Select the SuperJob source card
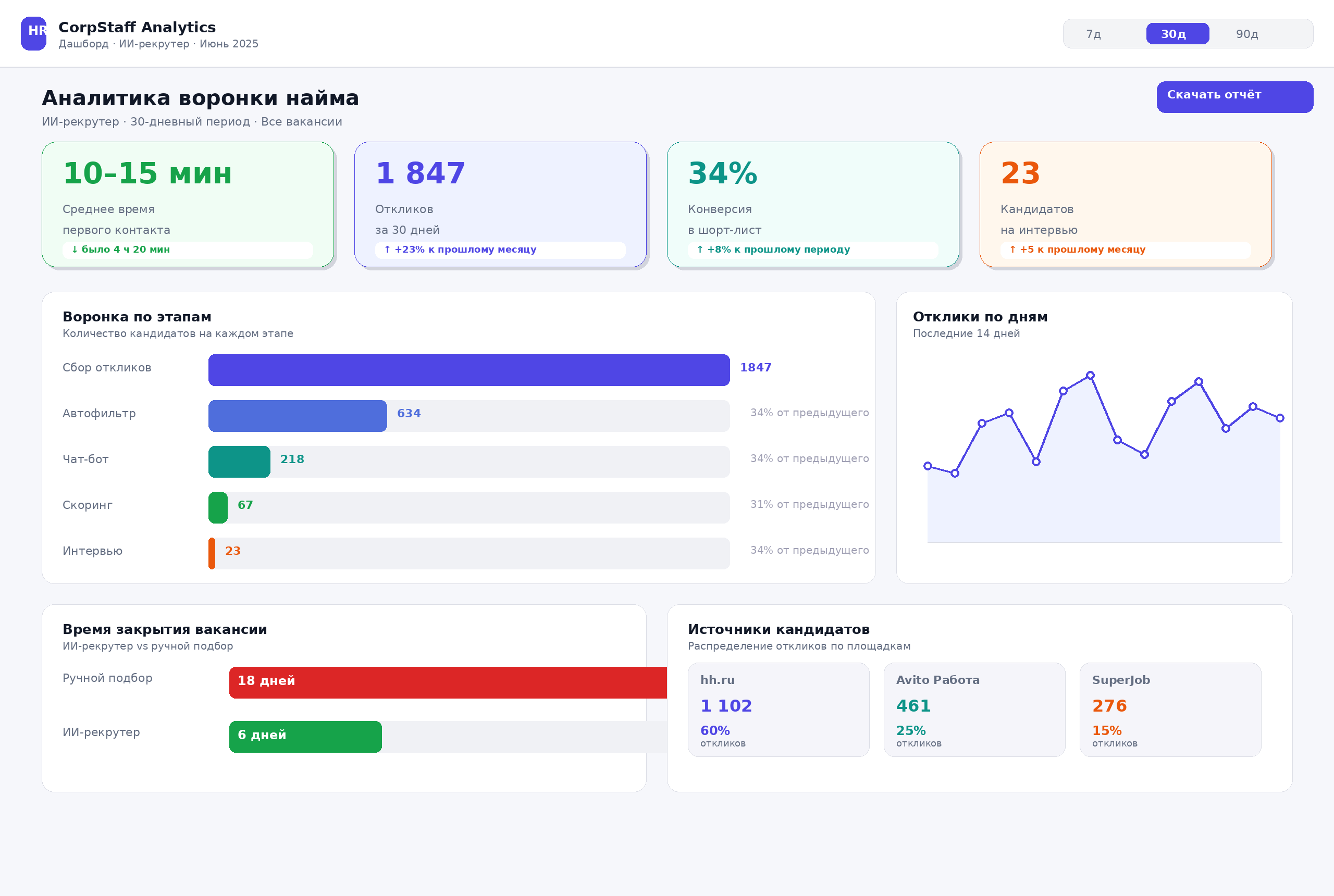1334x896 pixels. (x=1170, y=710)
